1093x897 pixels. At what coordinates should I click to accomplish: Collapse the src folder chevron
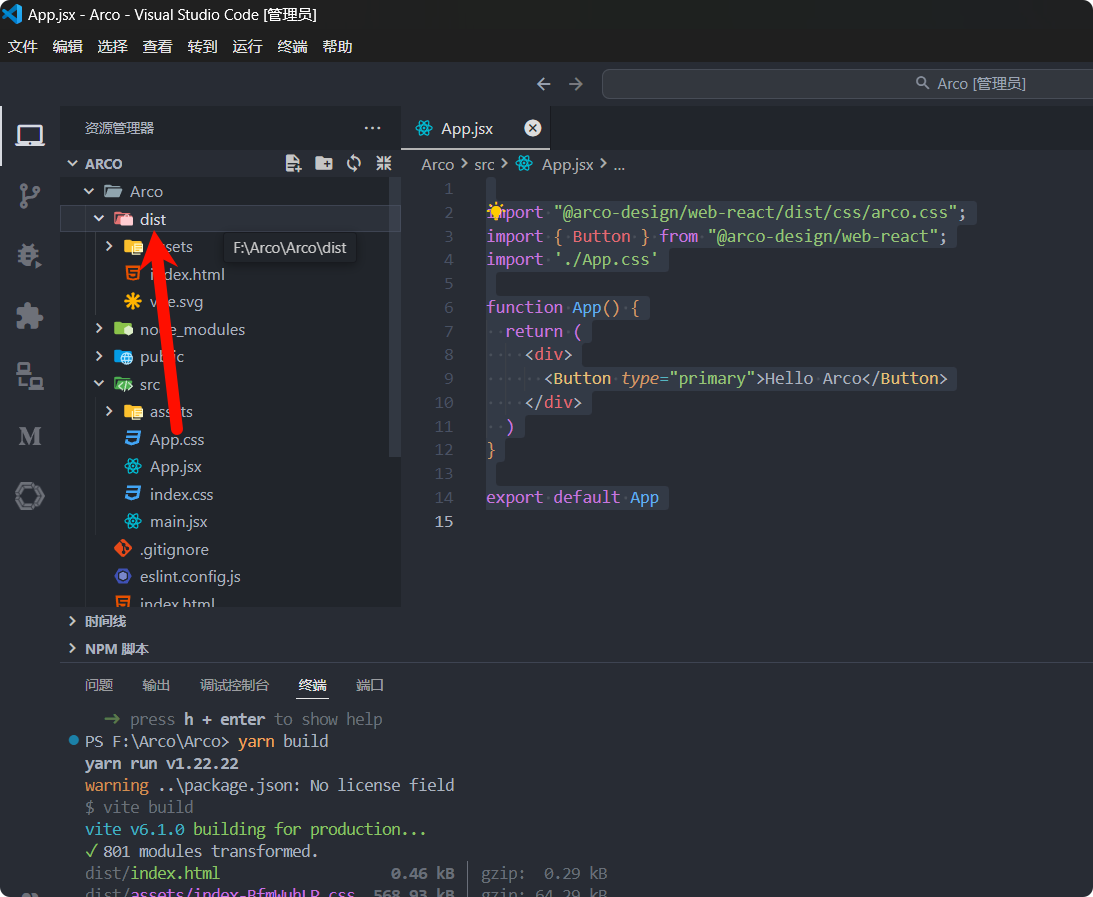(99, 384)
